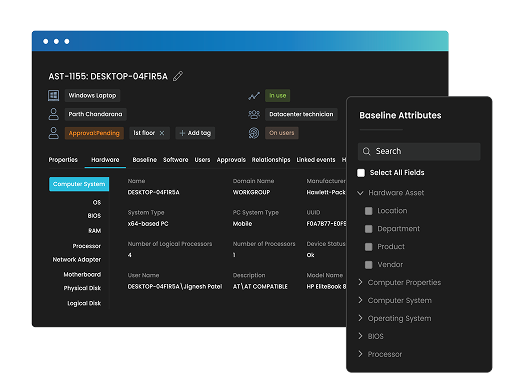Switch to the Software tab
This screenshot has height=388, width=523.
click(175, 160)
